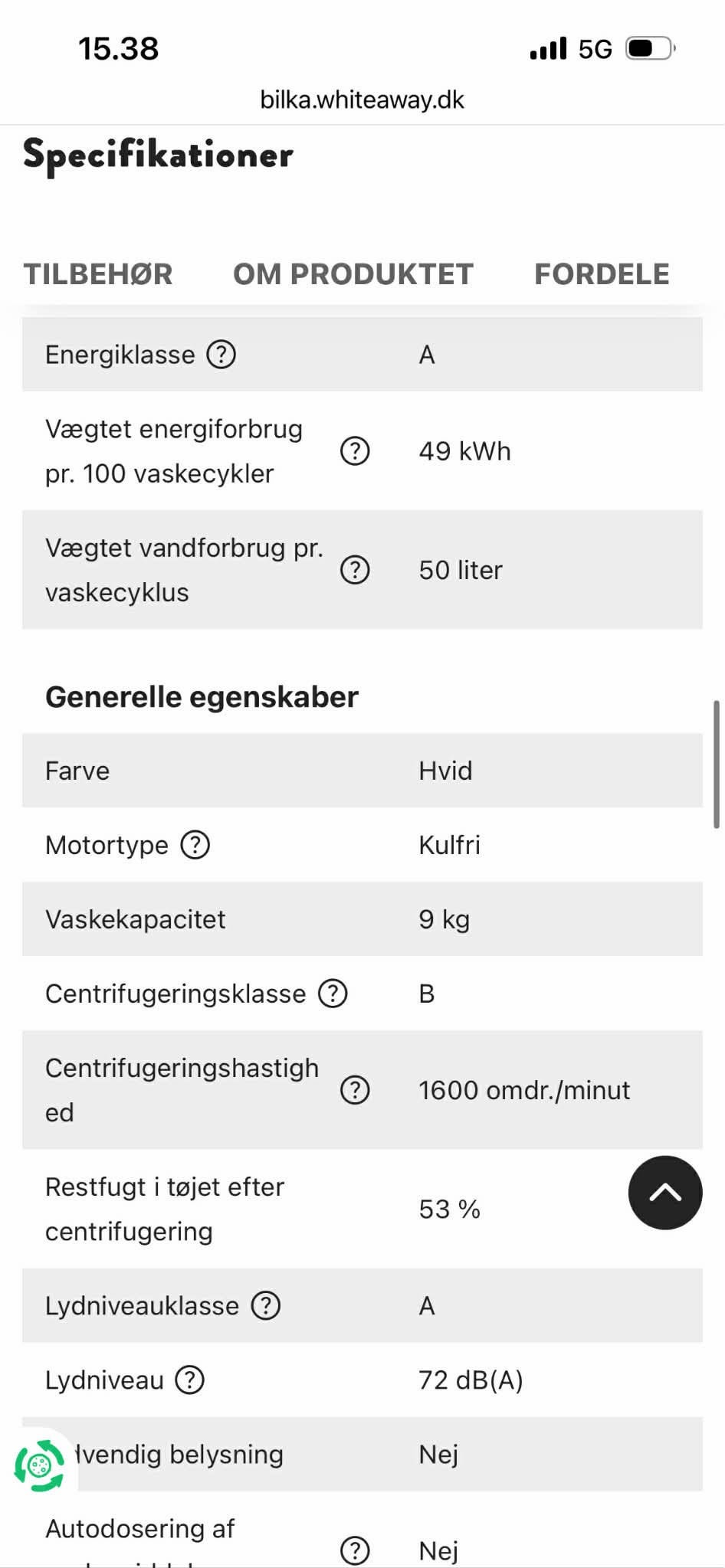The image size is (725, 1568).
Task: Tap help icon for Centrifugeringshastighed
Action: click(x=355, y=1090)
